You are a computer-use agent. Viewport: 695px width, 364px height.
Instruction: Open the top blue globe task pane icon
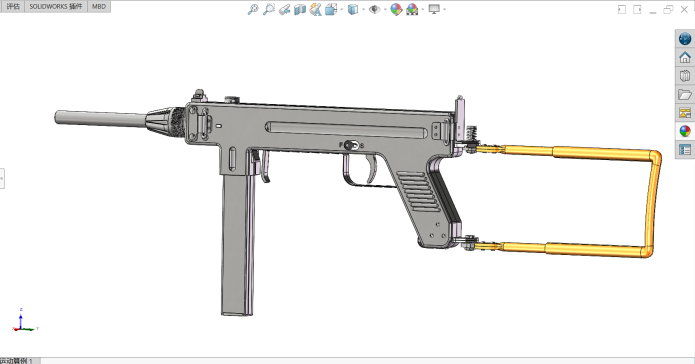point(685,39)
